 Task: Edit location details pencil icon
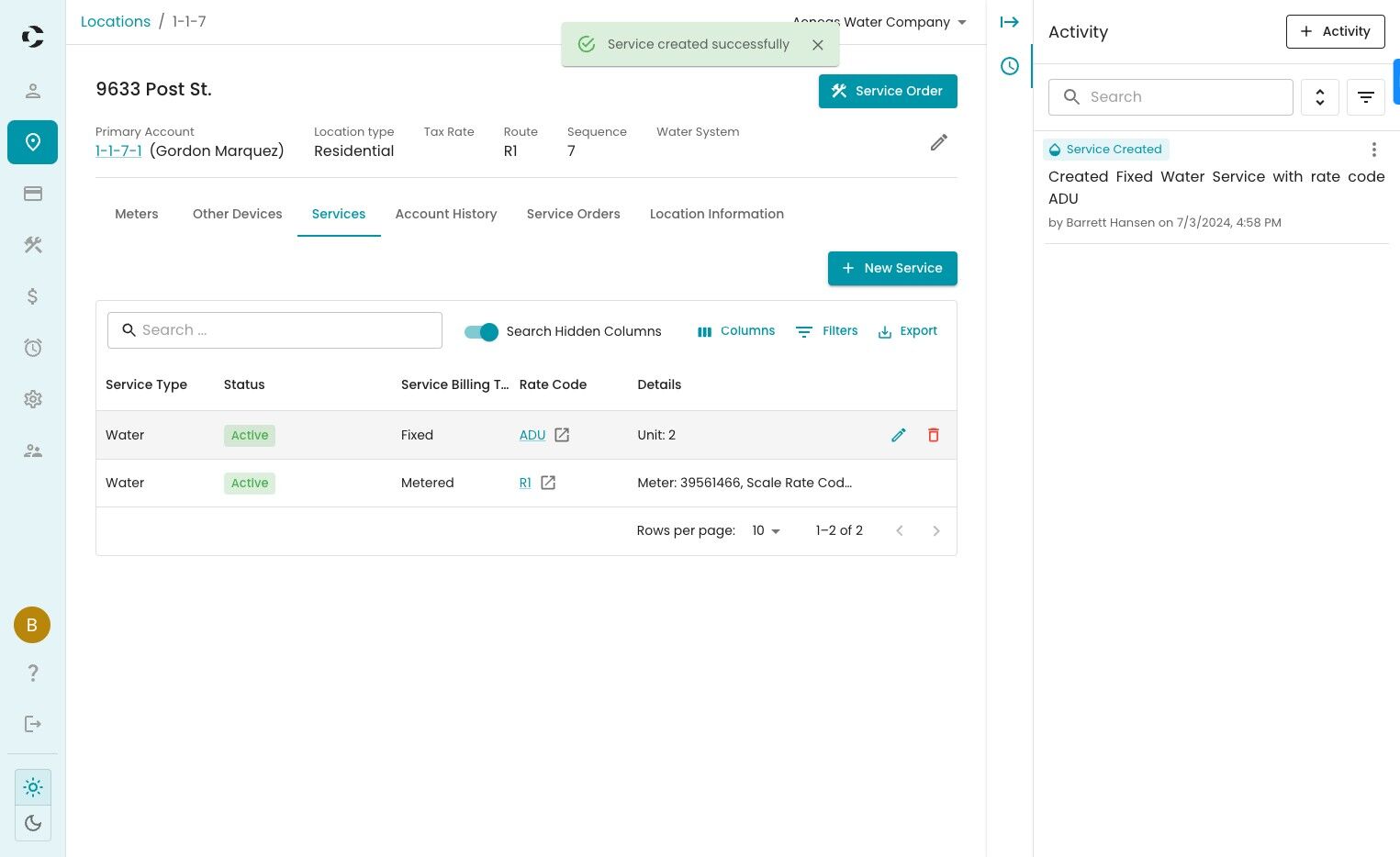[938, 142]
